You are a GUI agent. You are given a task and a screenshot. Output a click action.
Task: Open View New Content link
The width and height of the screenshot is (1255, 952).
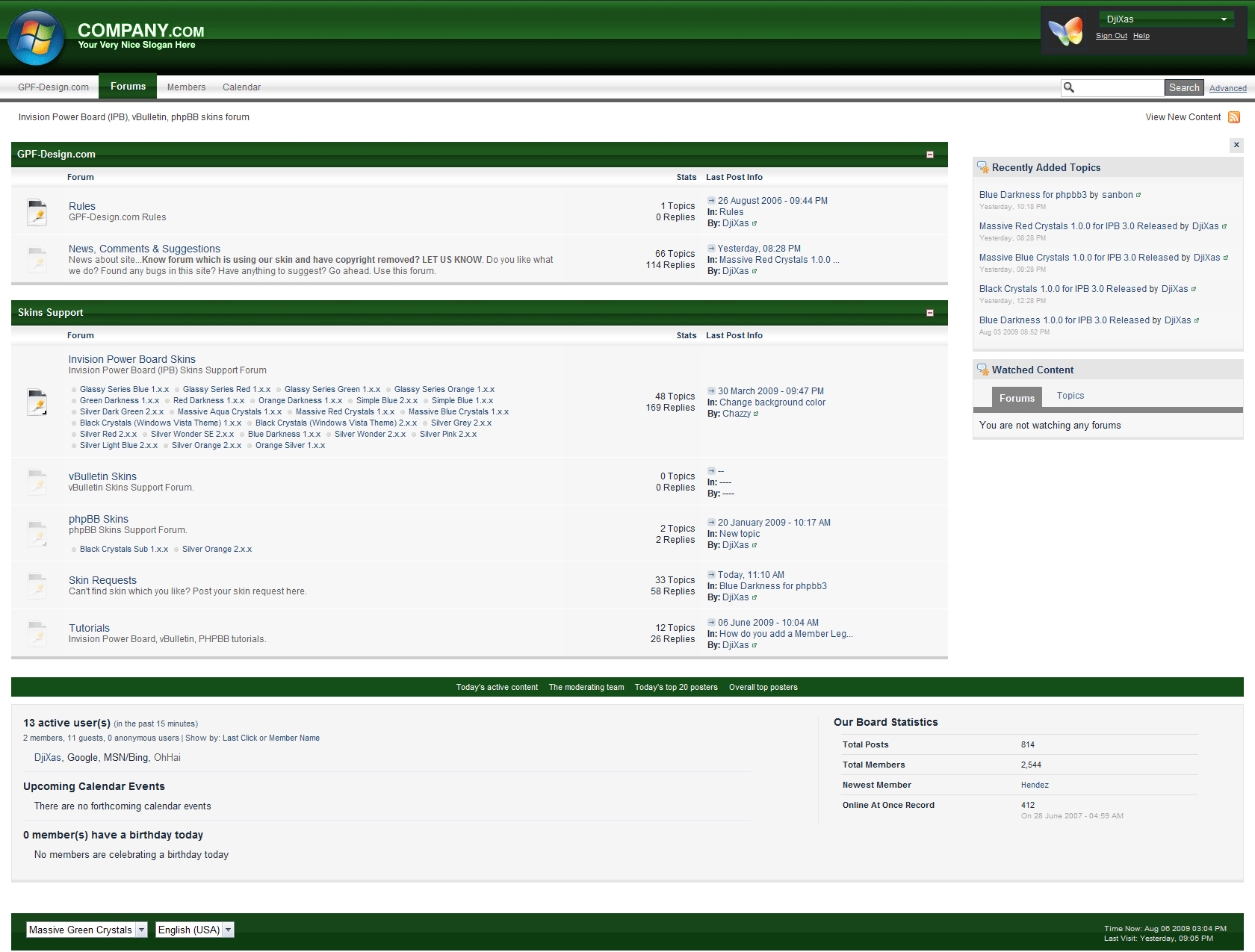tap(1183, 117)
